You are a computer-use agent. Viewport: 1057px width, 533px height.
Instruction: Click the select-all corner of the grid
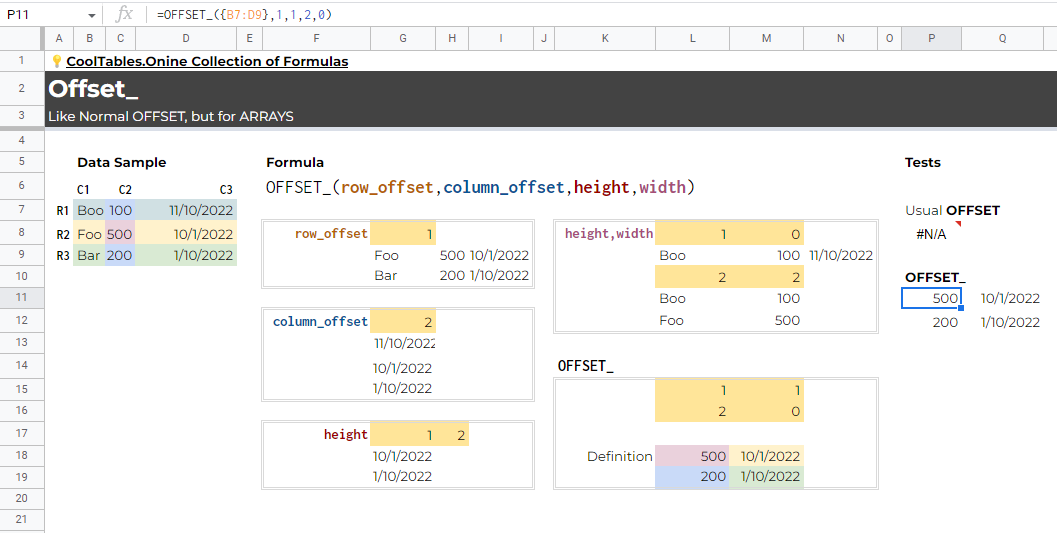click(21, 38)
